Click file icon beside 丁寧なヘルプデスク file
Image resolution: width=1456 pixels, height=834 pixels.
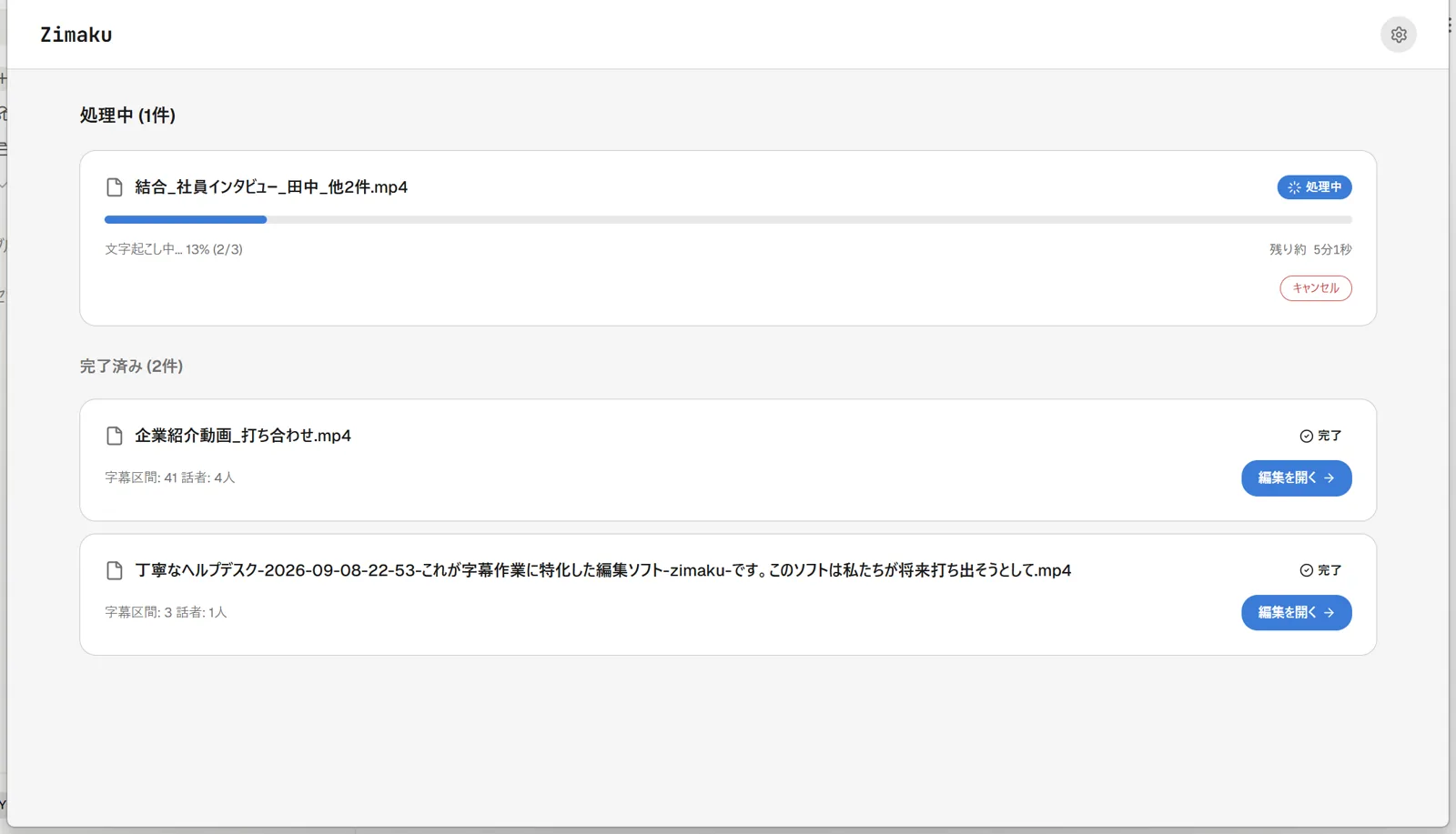(x=115, y=570)
